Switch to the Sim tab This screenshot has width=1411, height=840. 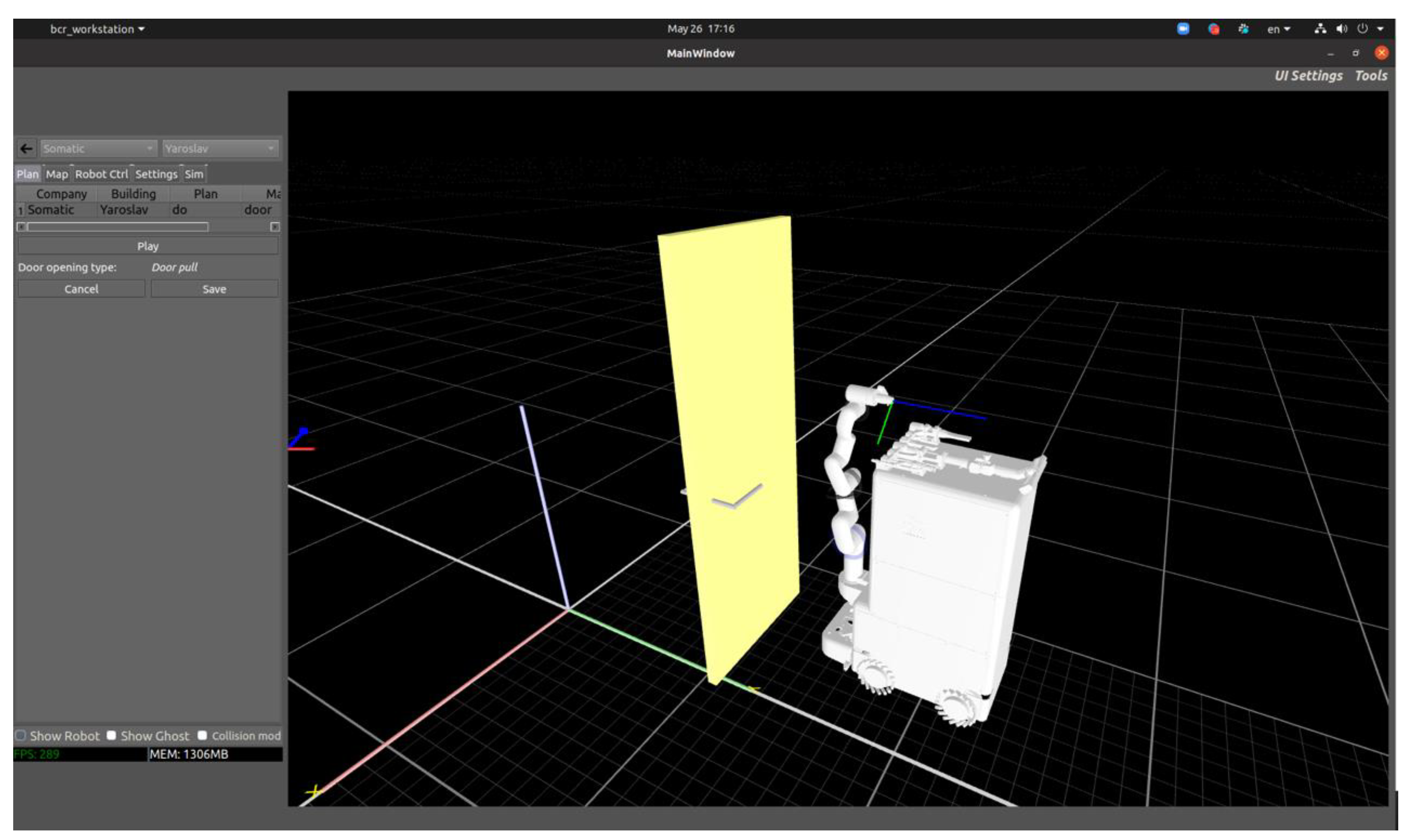point(194,174)
